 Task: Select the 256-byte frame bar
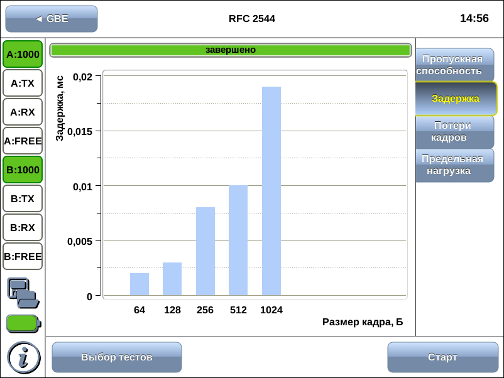point(205,251)
